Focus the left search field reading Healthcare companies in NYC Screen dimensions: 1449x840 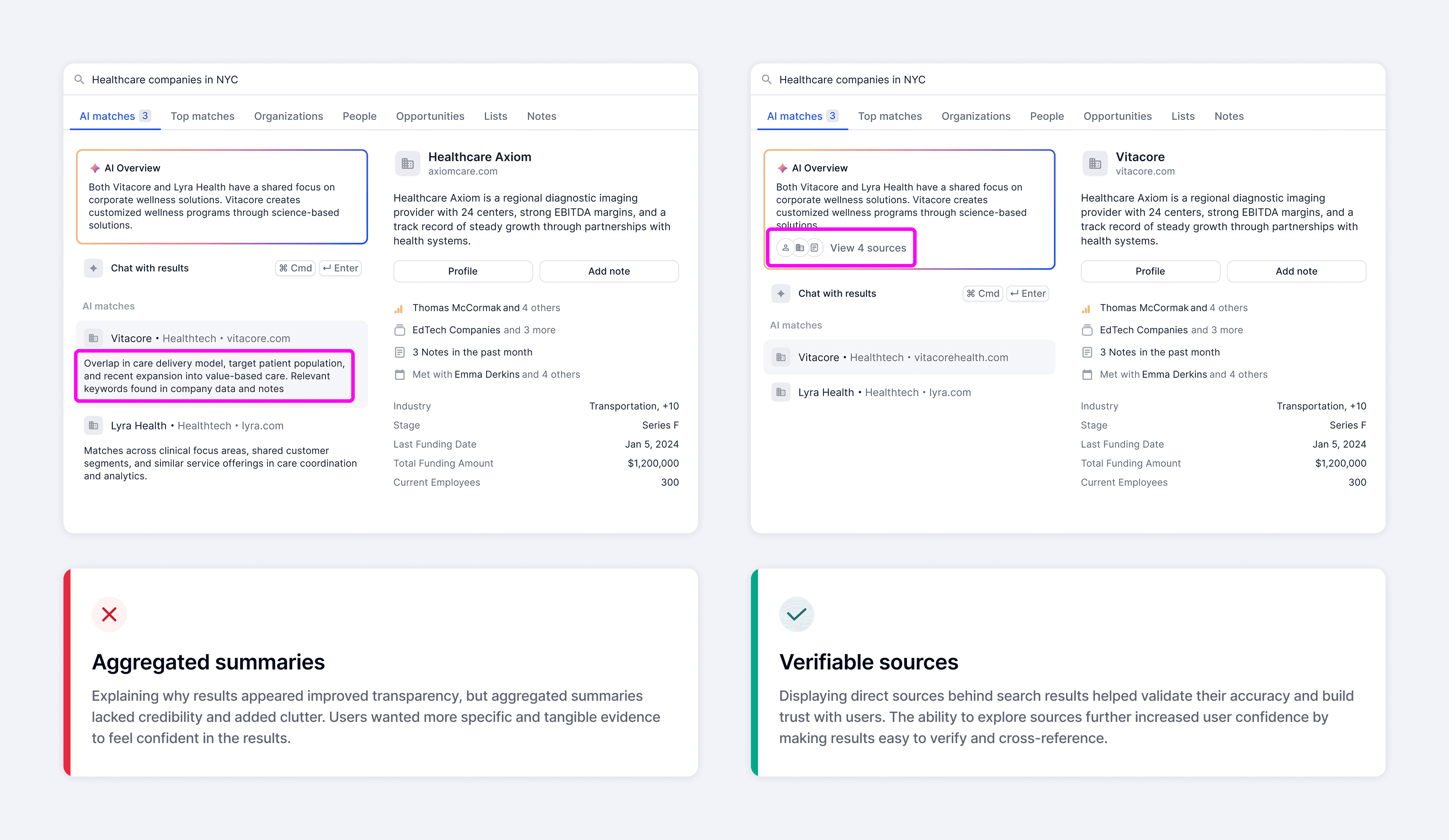(x=381, y=79)
